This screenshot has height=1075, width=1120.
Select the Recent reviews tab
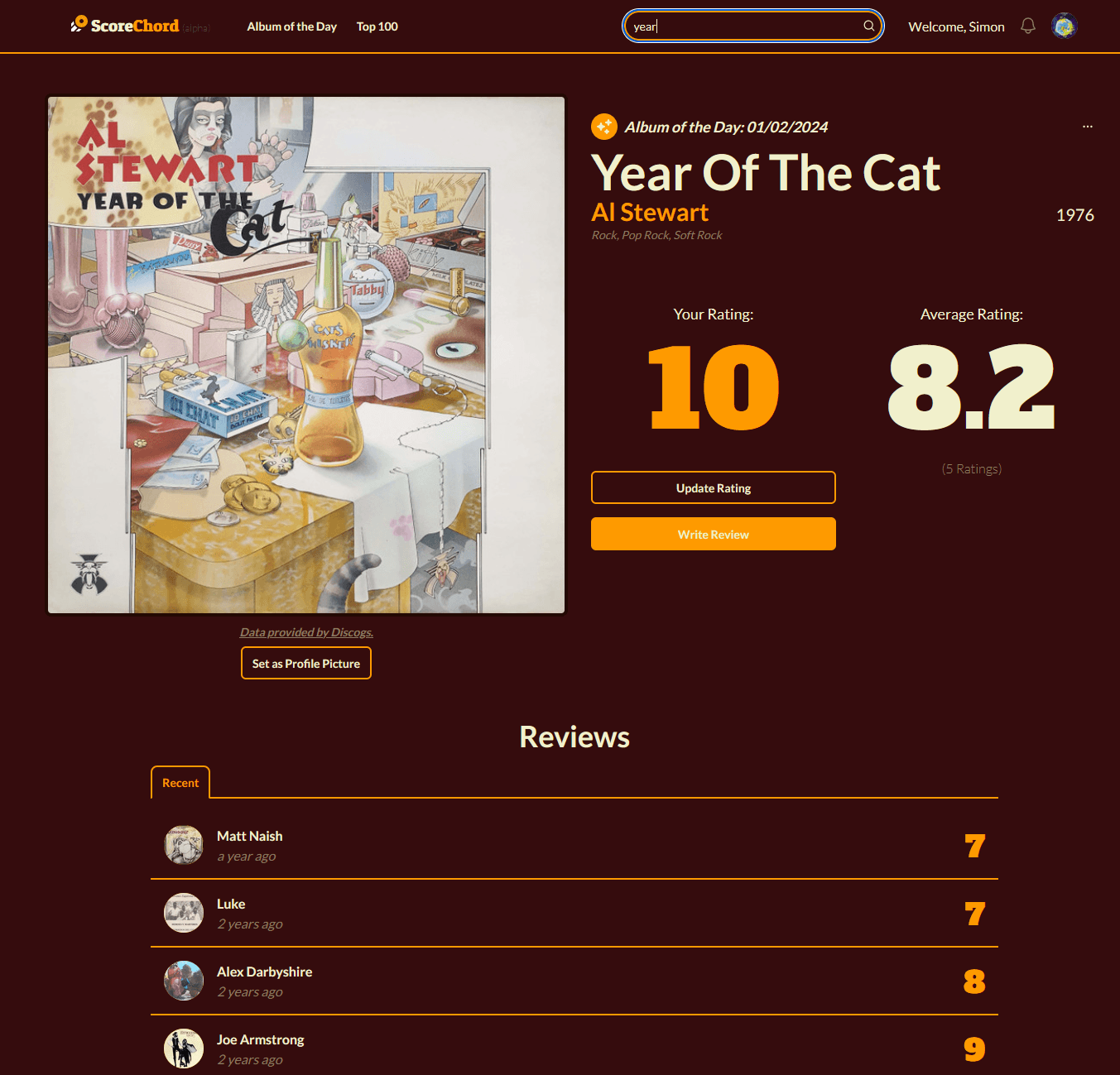pyautogui.click(x=180, y=783)
